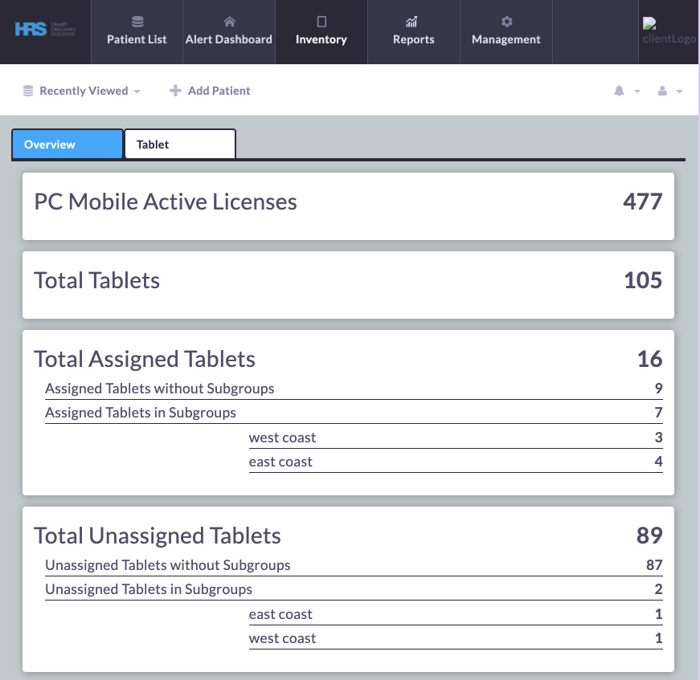Open Patient List database icon
The width and height of the screenshot is (700, 680).
[x=137, y=21]
